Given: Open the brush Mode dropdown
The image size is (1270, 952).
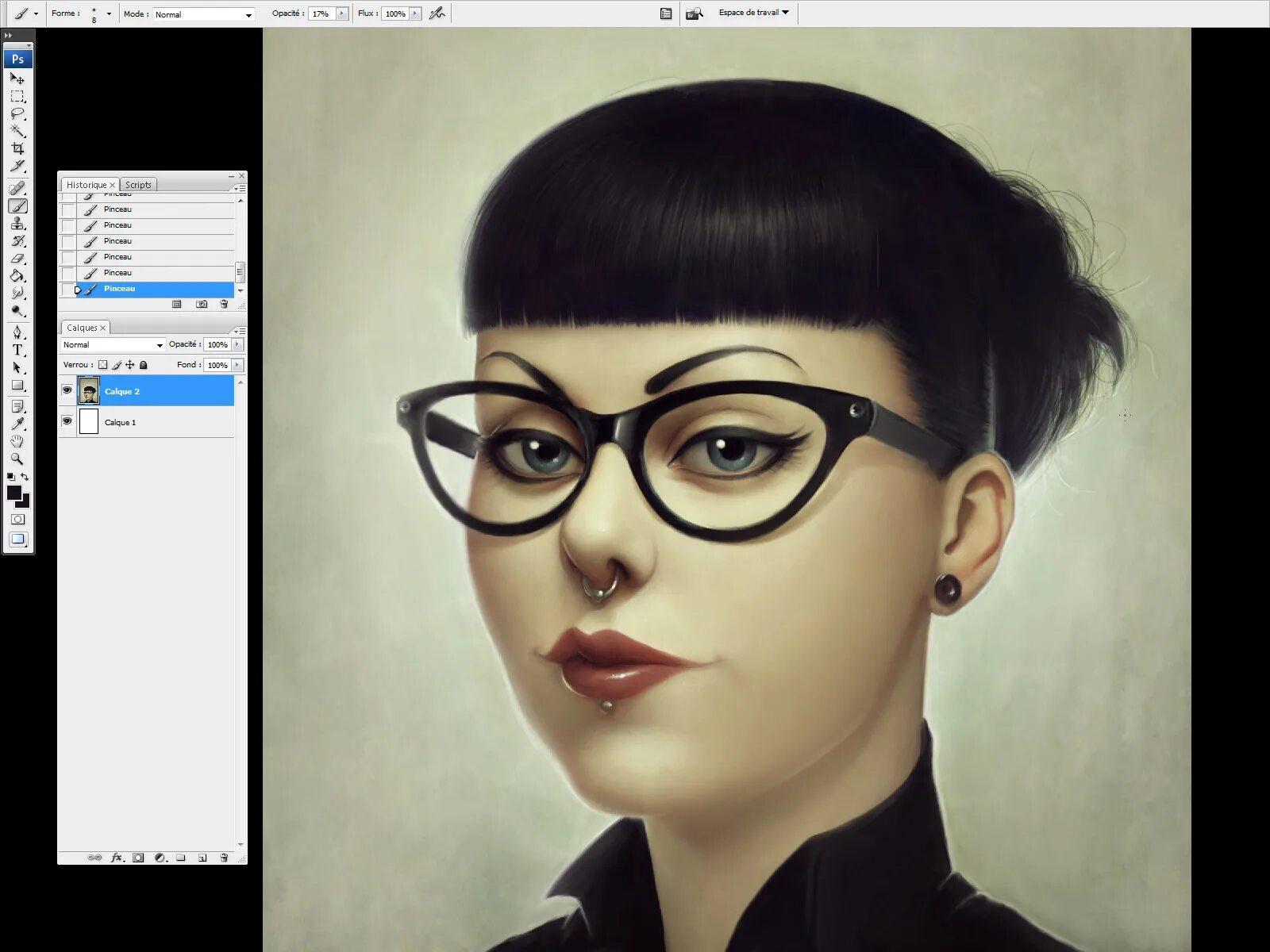Looking at the screenshot, I should tap(203, 14).
